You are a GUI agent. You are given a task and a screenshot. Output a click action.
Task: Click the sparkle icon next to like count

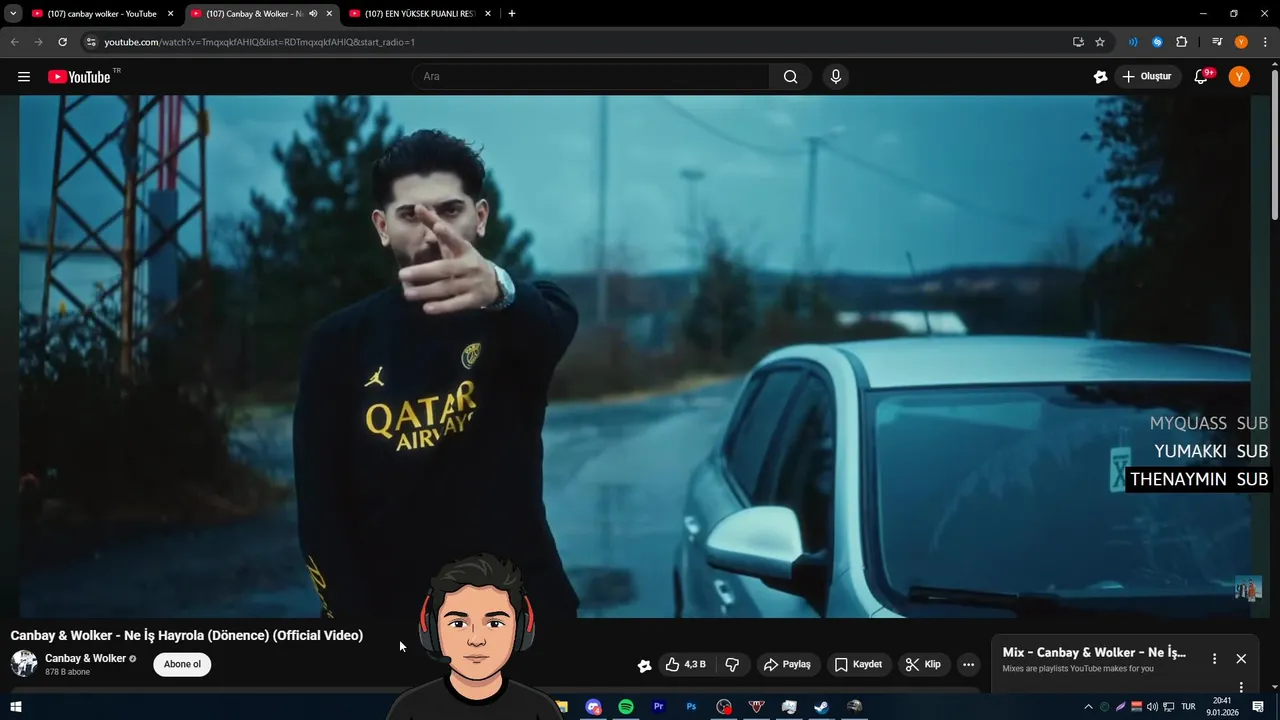644,665
